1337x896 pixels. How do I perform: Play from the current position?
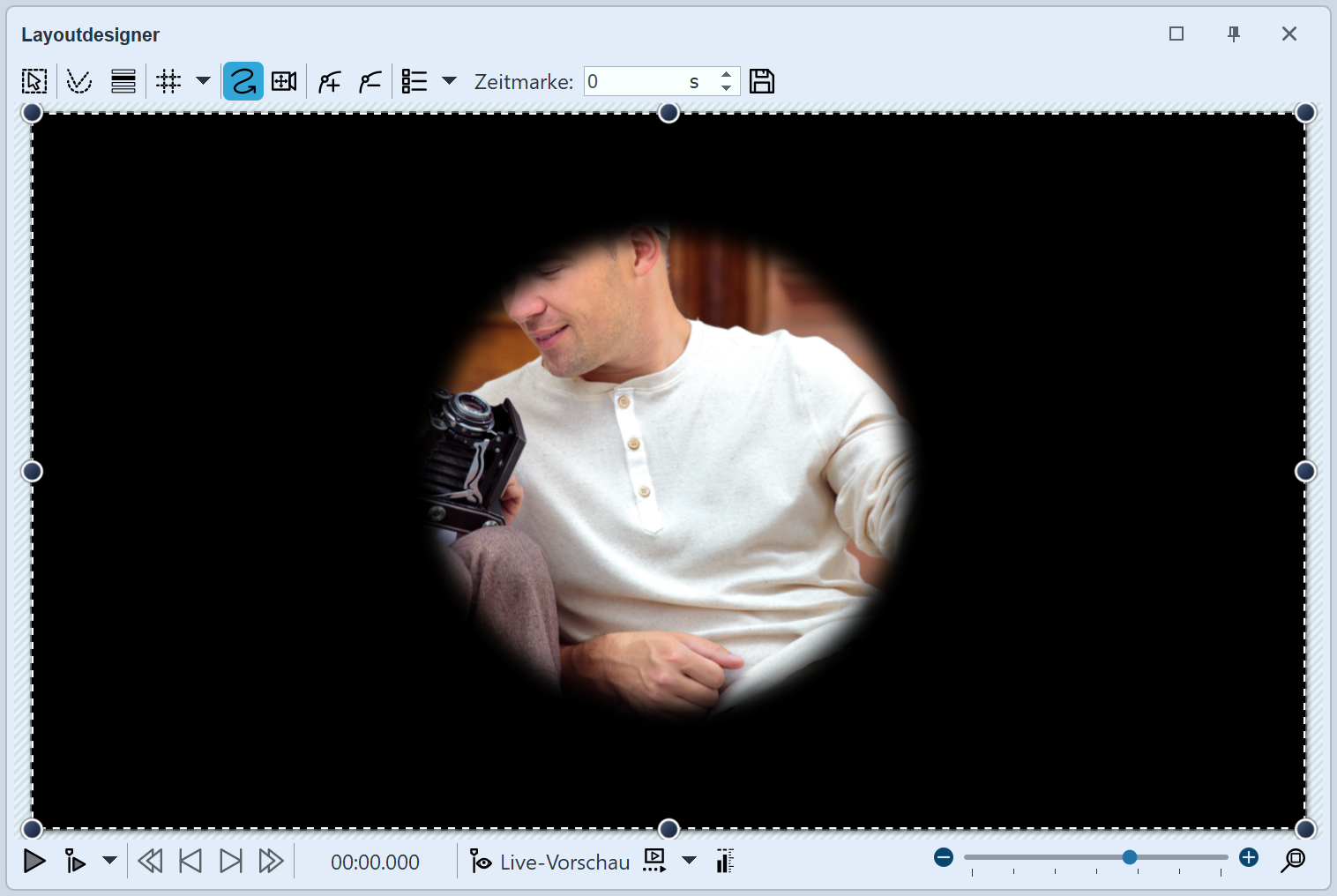point(76,861)
